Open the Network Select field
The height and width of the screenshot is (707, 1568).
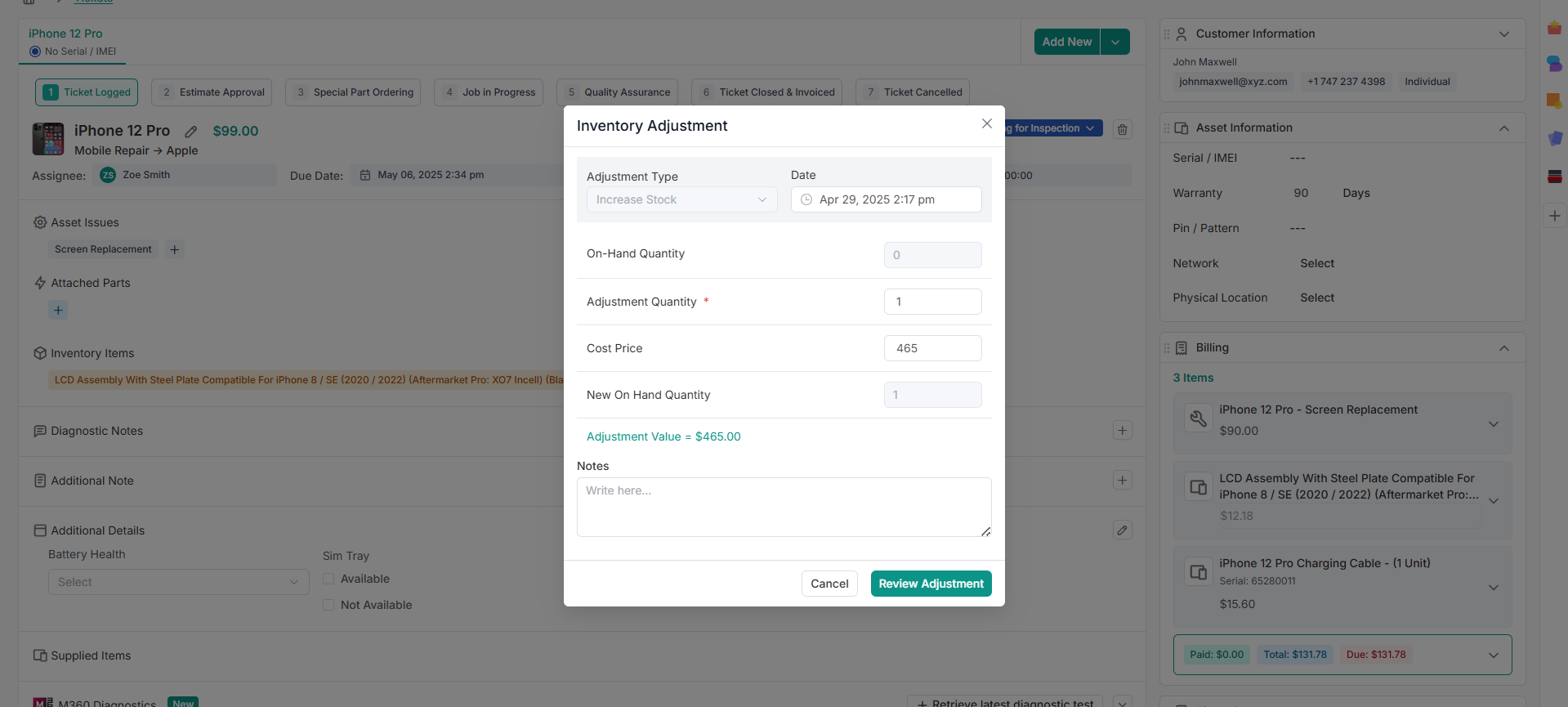(x=1317, y=263)
